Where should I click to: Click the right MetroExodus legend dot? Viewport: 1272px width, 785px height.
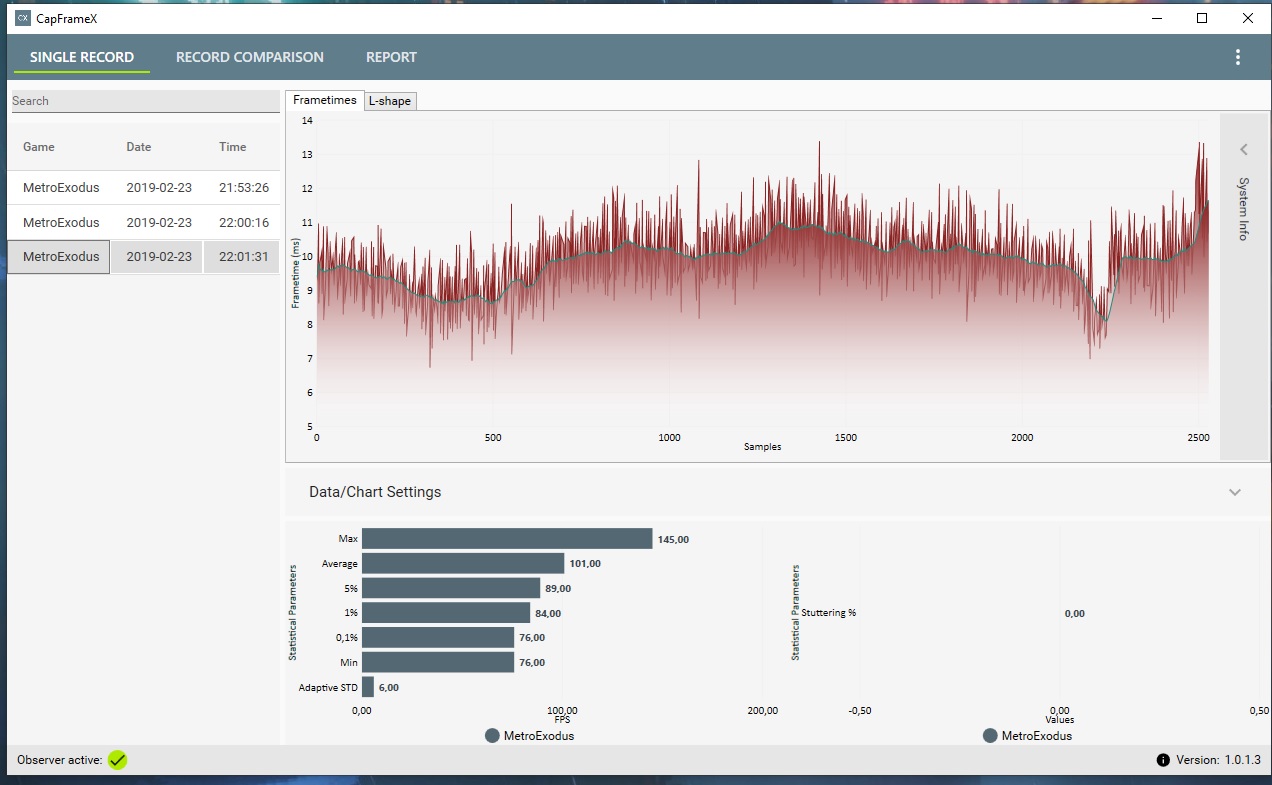pyautogui.click(x=990, y=736)
